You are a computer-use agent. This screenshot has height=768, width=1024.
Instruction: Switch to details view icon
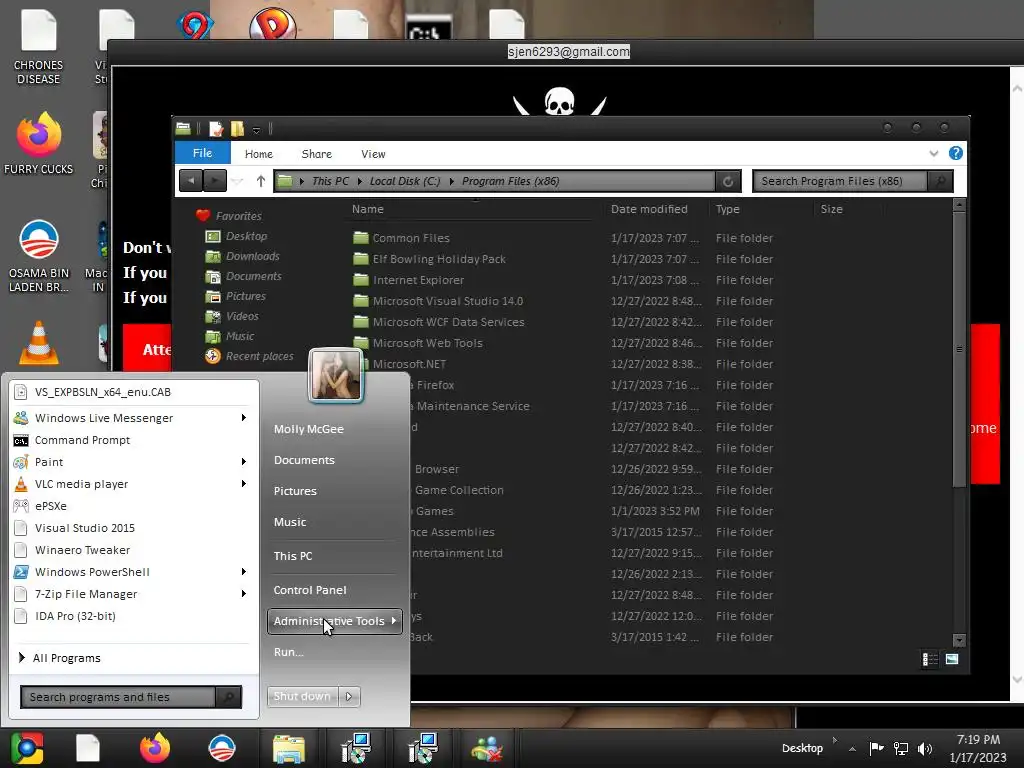click(x=929, y=660)
